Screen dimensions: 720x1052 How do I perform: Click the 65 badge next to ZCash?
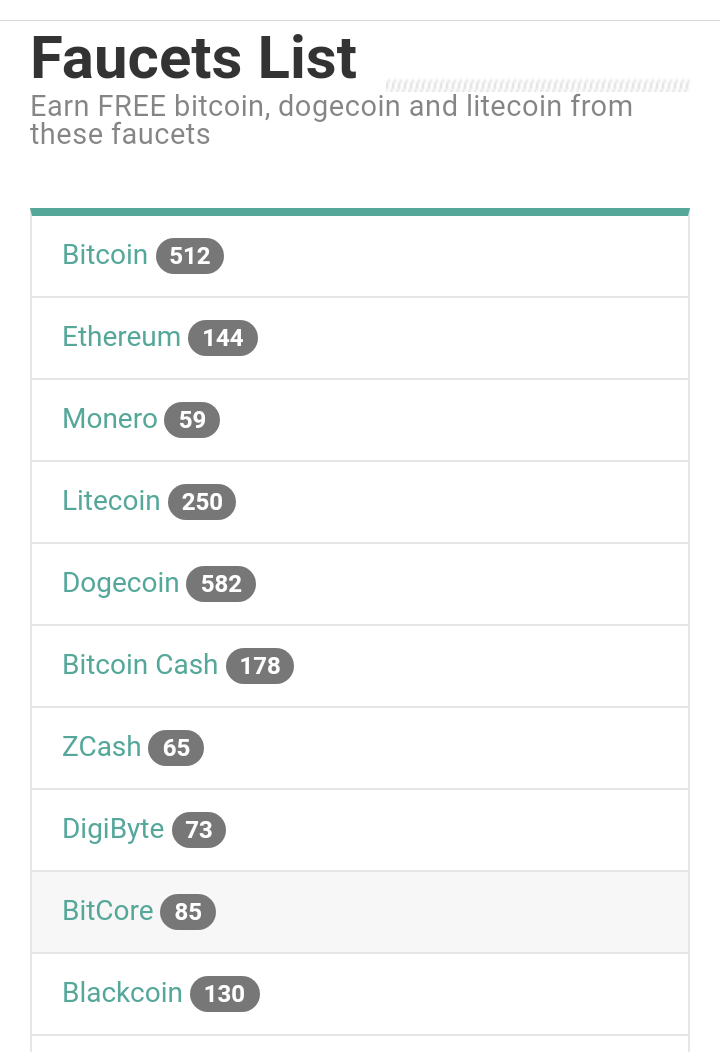tap(176, 748)
